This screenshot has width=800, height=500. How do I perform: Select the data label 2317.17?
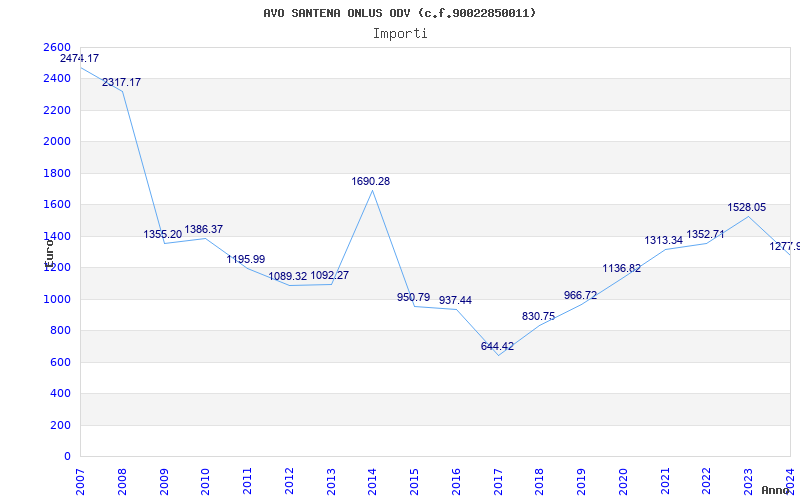(121, 82)
